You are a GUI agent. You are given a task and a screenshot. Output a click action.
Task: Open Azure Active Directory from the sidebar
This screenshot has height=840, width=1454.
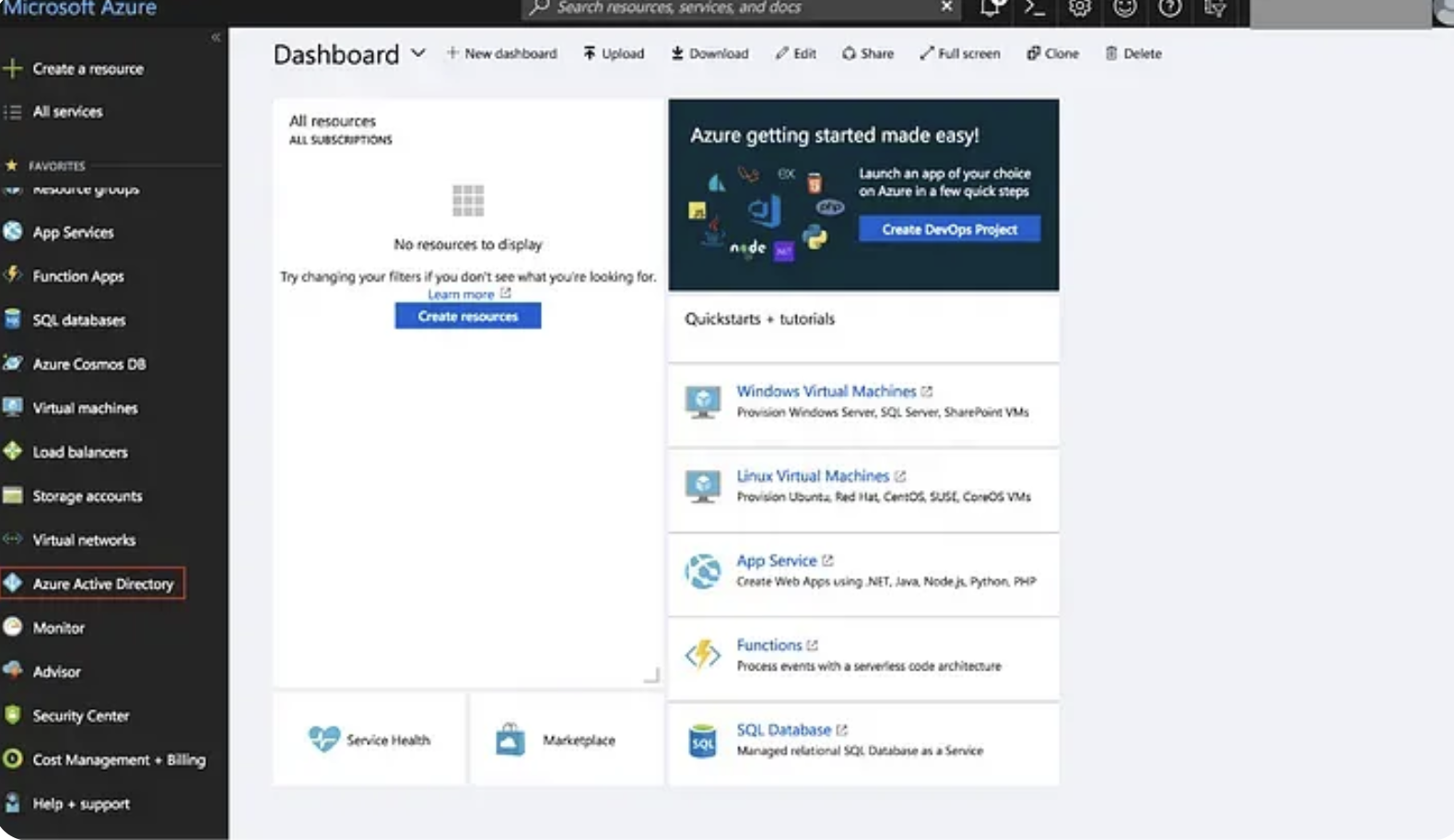pos(93,583)
